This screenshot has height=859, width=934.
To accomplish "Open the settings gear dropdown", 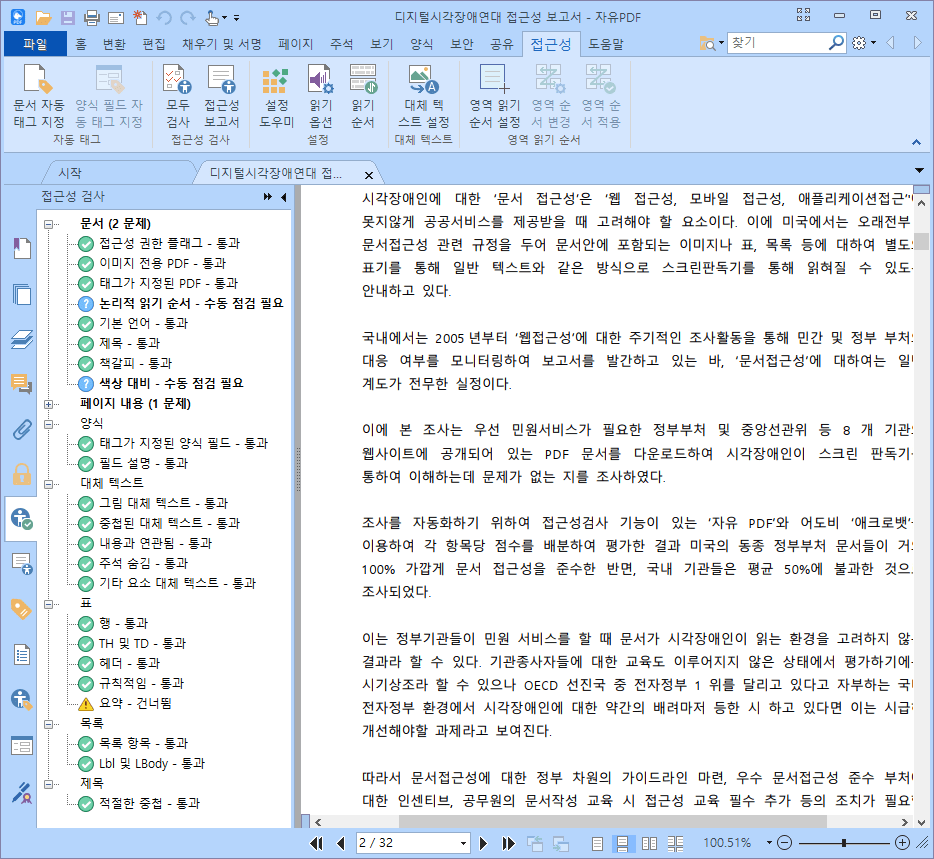I will pos(864,43).
